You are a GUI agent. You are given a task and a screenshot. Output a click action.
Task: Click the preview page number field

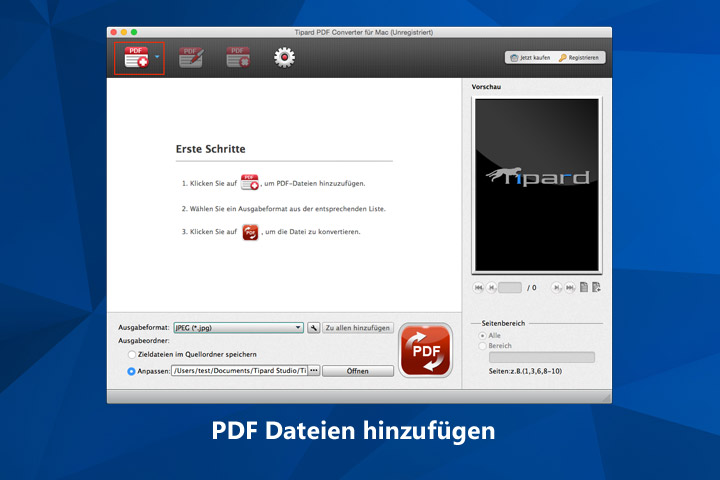[510, 288]
